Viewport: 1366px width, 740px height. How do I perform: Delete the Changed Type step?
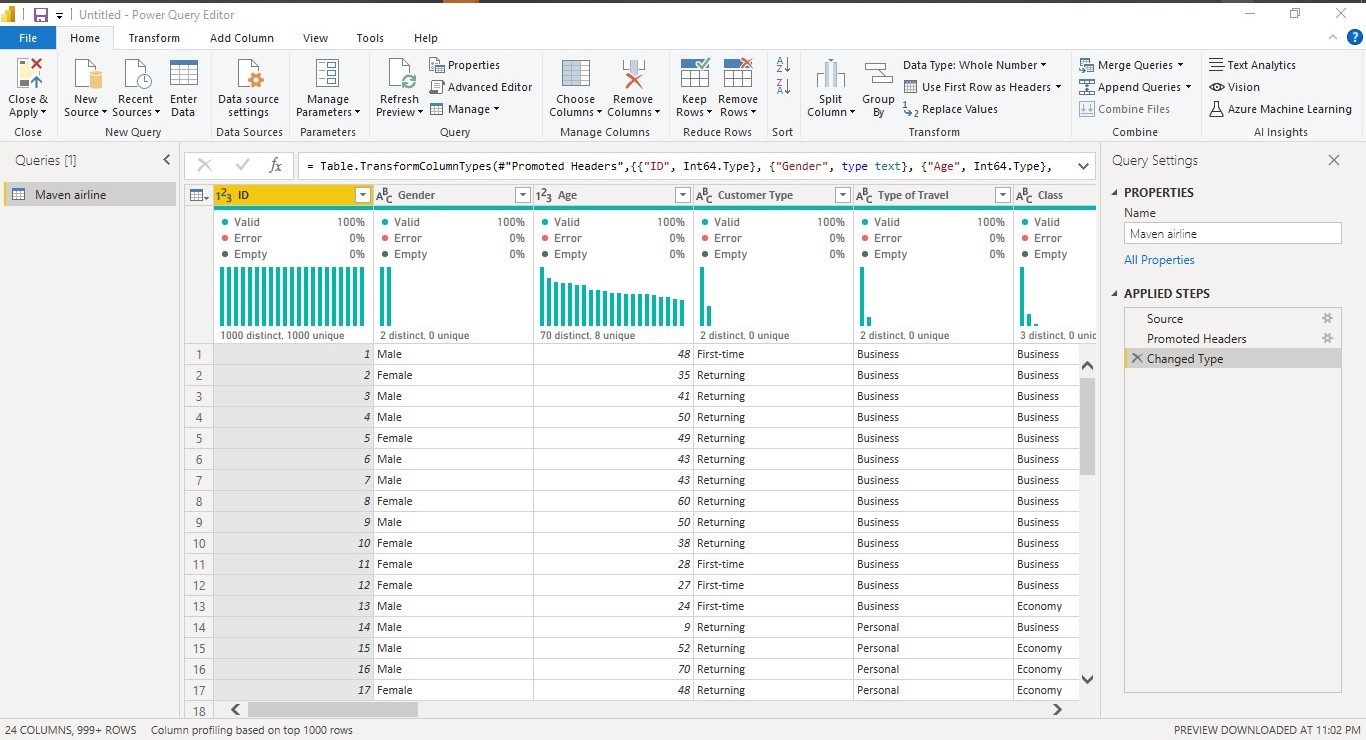1136,358
